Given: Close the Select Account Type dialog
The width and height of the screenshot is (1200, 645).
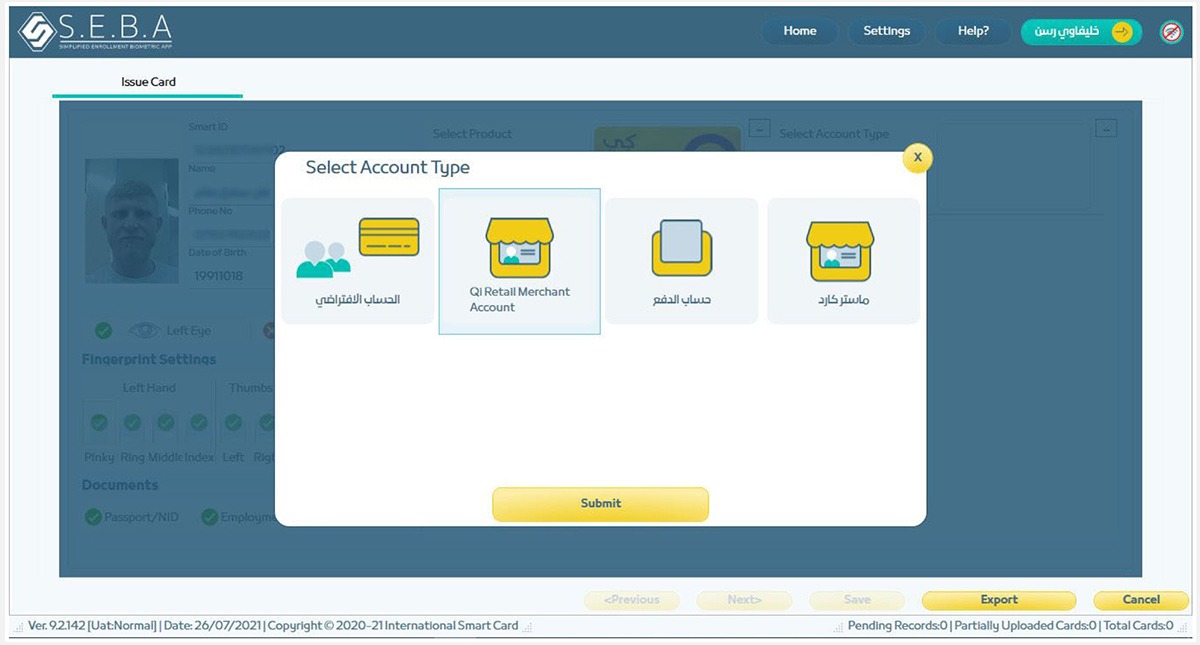Looking at the screenshot, I should click(x=917, y=158).
